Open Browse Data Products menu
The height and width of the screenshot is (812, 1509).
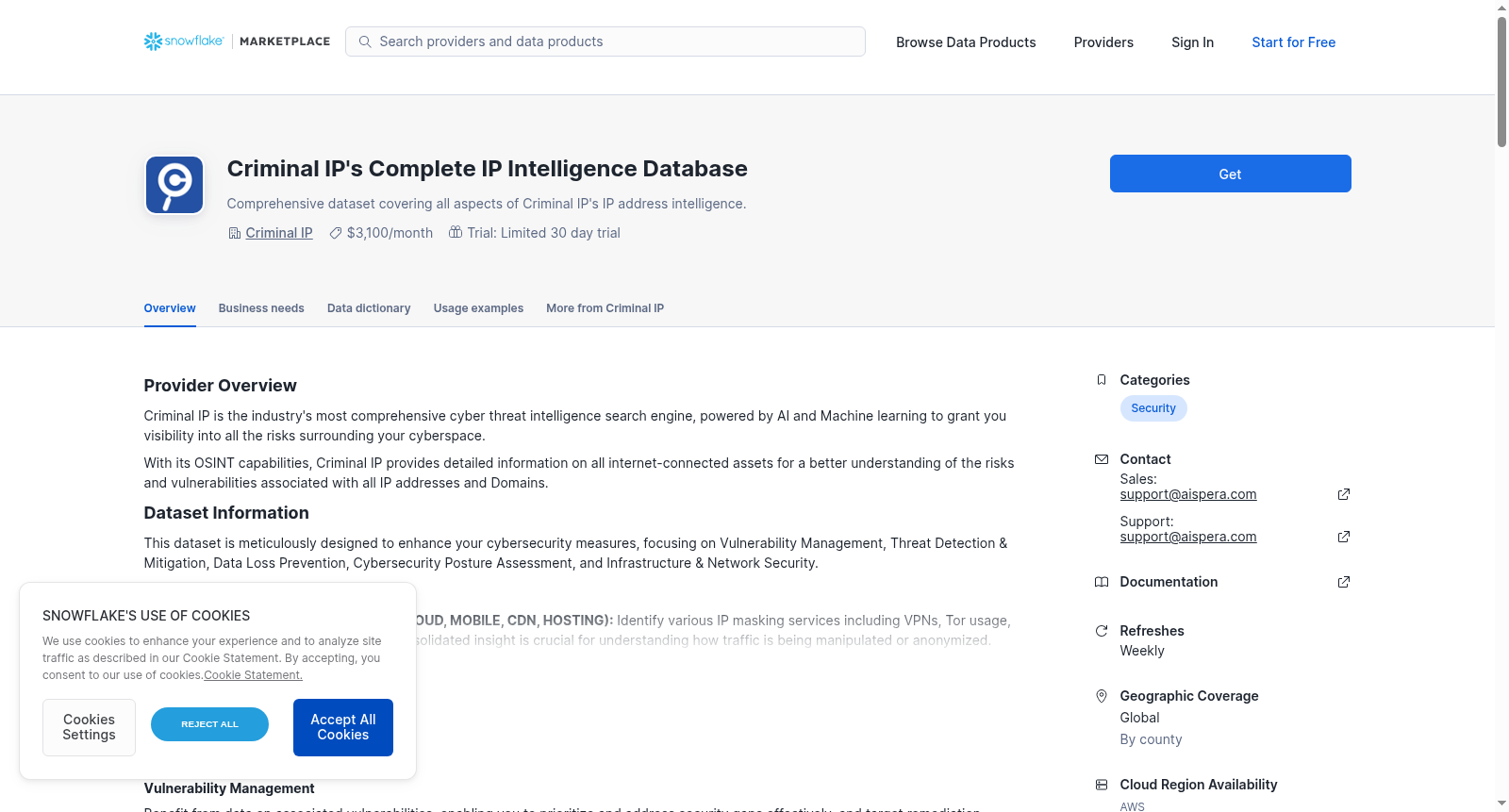coord(966,42)
